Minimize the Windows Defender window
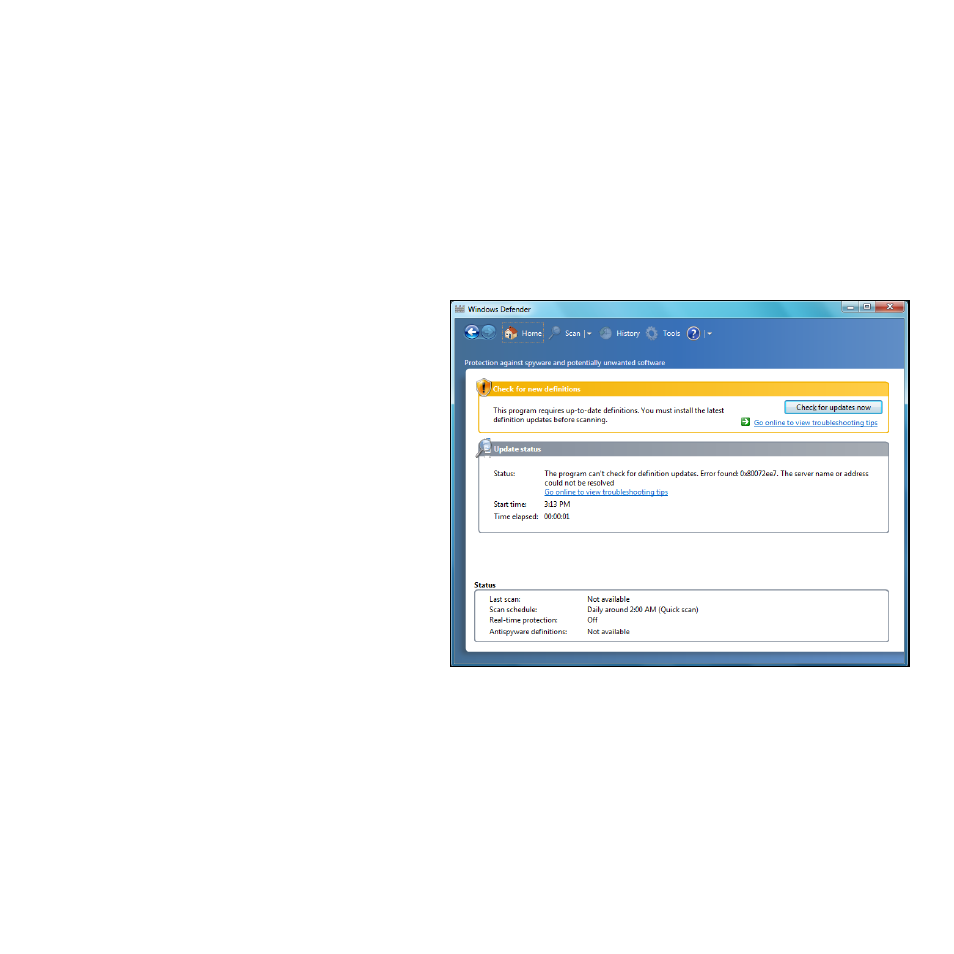Viewport: 954px width, 954px height. [x=850, y=307]
